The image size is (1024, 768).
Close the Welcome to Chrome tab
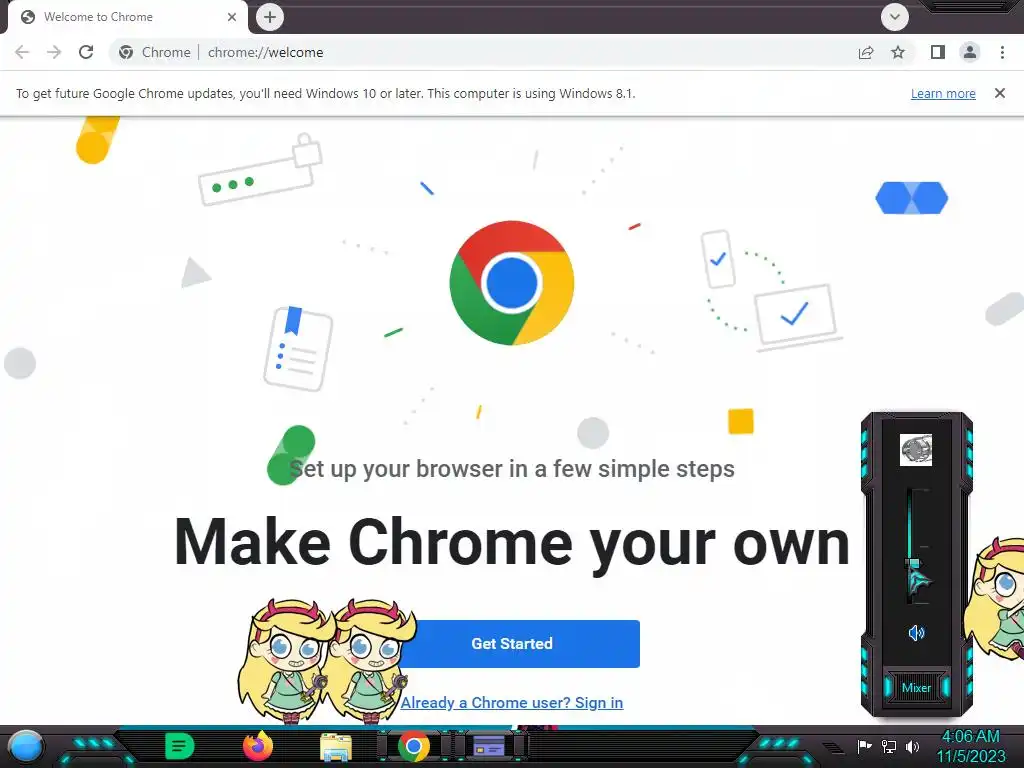[x=232, y=17]
